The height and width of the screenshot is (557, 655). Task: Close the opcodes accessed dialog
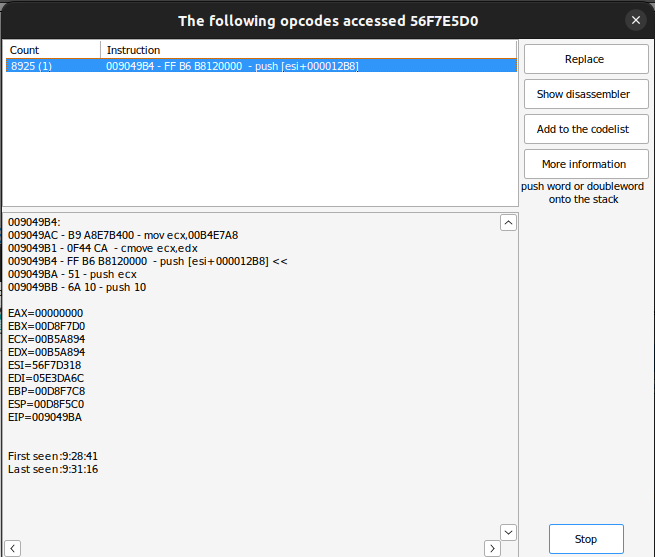[636, 20]
